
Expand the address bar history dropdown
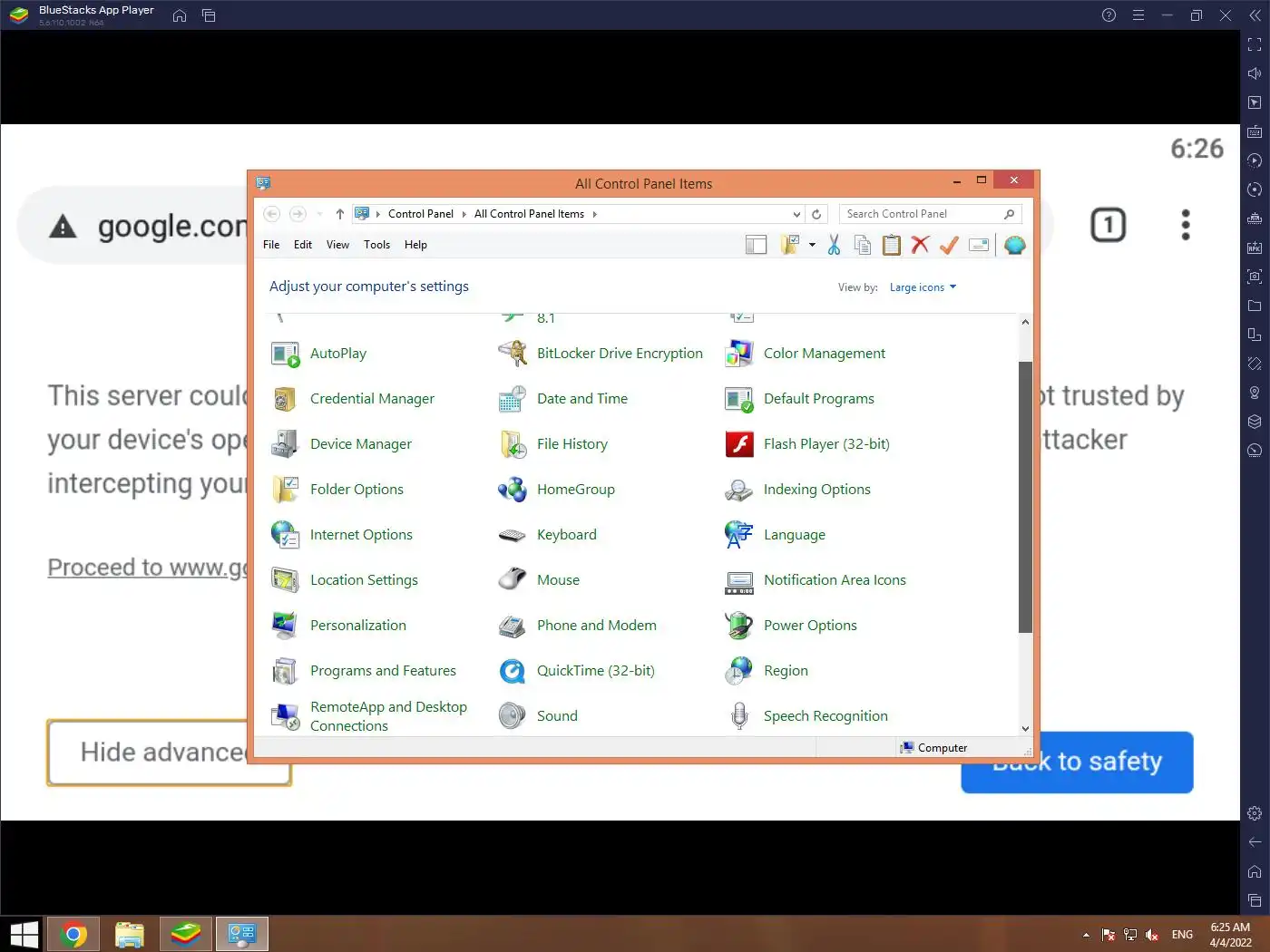point(796,215)
